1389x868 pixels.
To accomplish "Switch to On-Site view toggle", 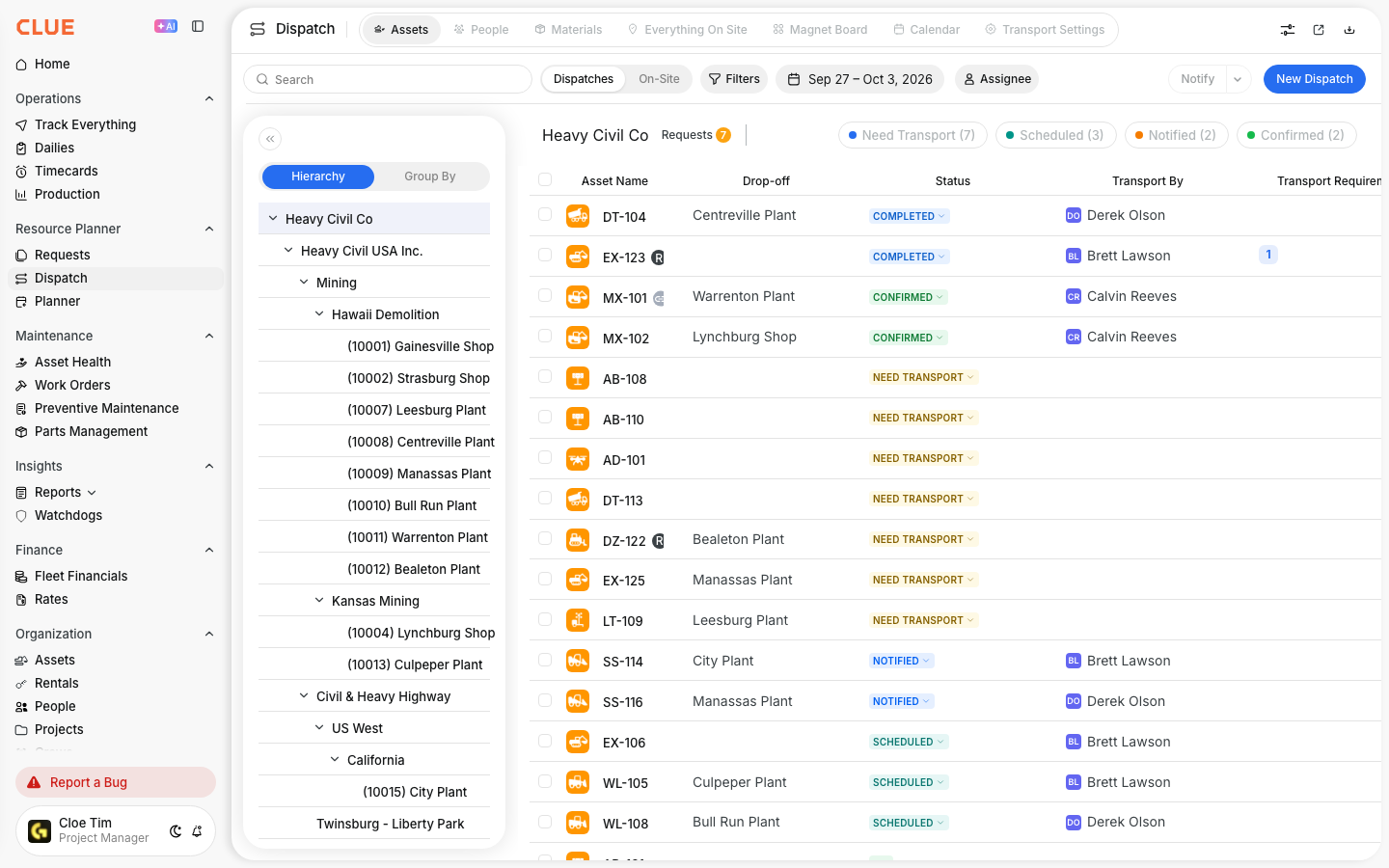I will (659, 79).
